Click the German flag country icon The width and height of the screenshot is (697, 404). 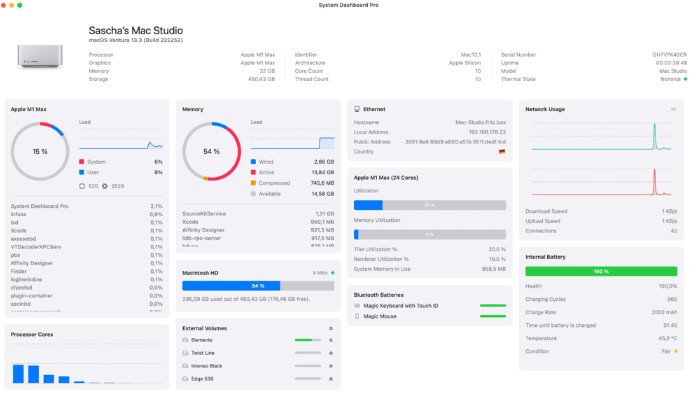(x=502, y=152)
